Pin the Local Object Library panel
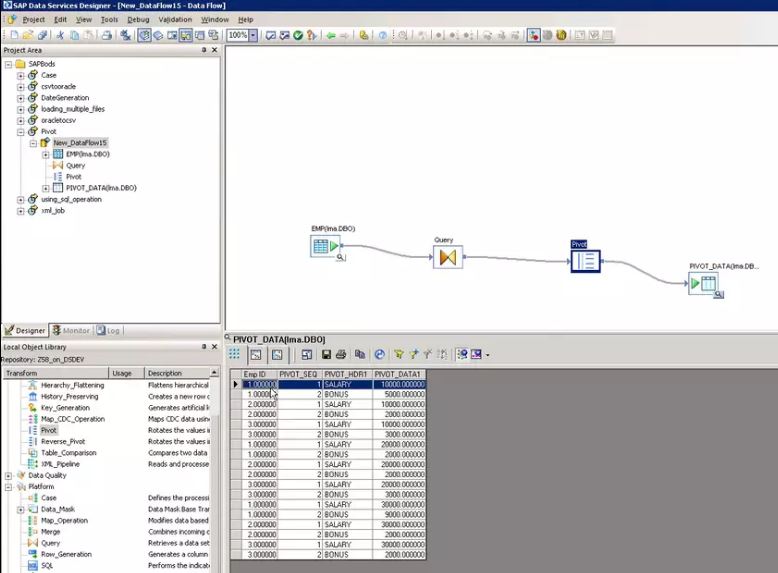 point(204,347)
